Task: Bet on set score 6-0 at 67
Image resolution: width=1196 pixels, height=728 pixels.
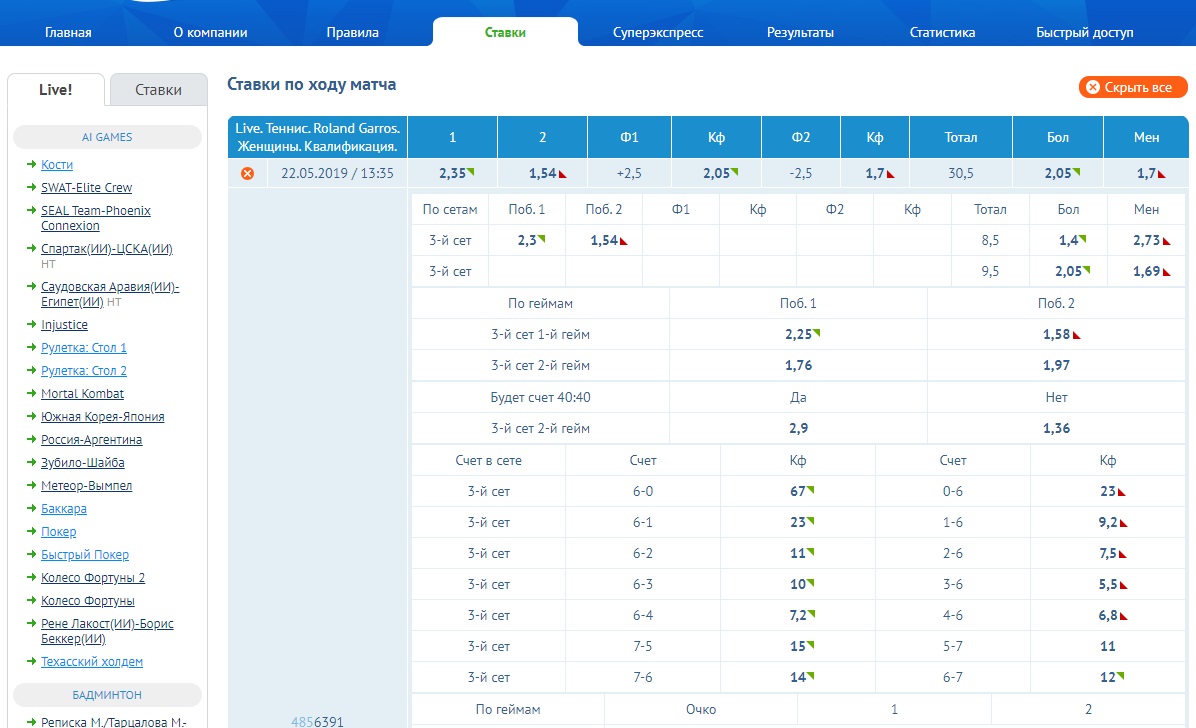Action: point(798,491)
